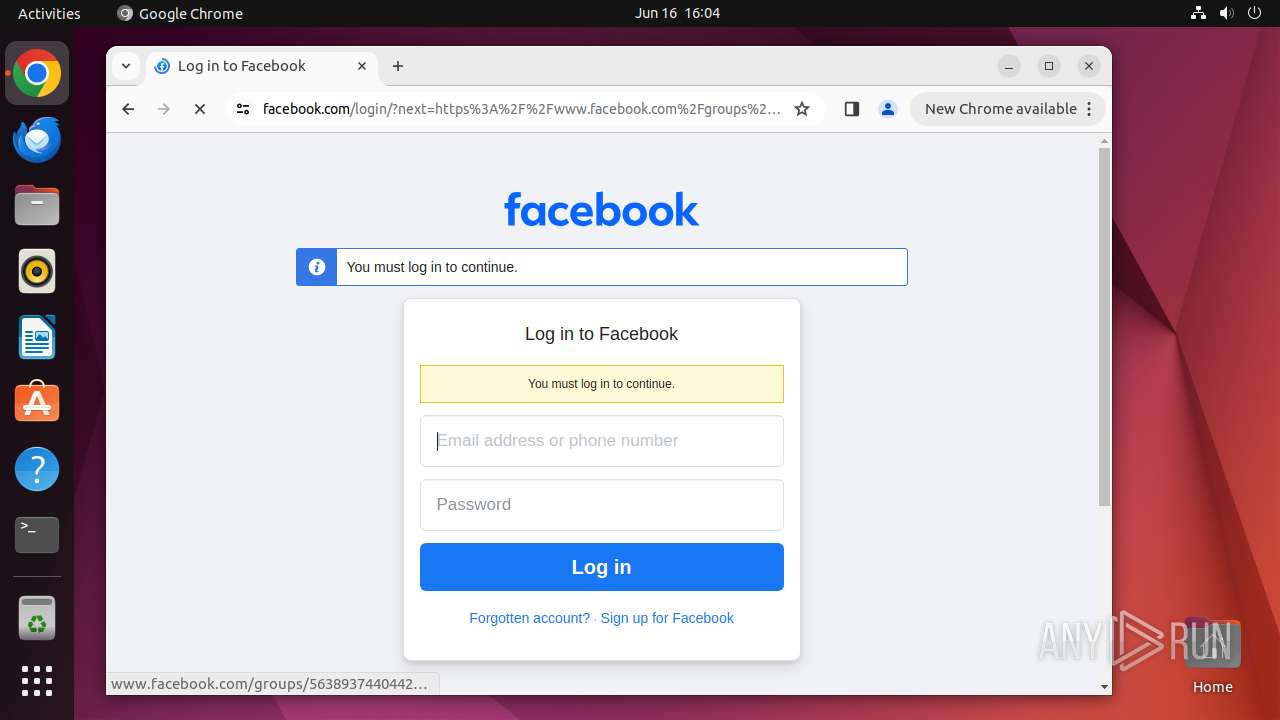Open the Forgotten account? link
Image resolution: width=1280 pixels, height=720 pixels.
529,618
